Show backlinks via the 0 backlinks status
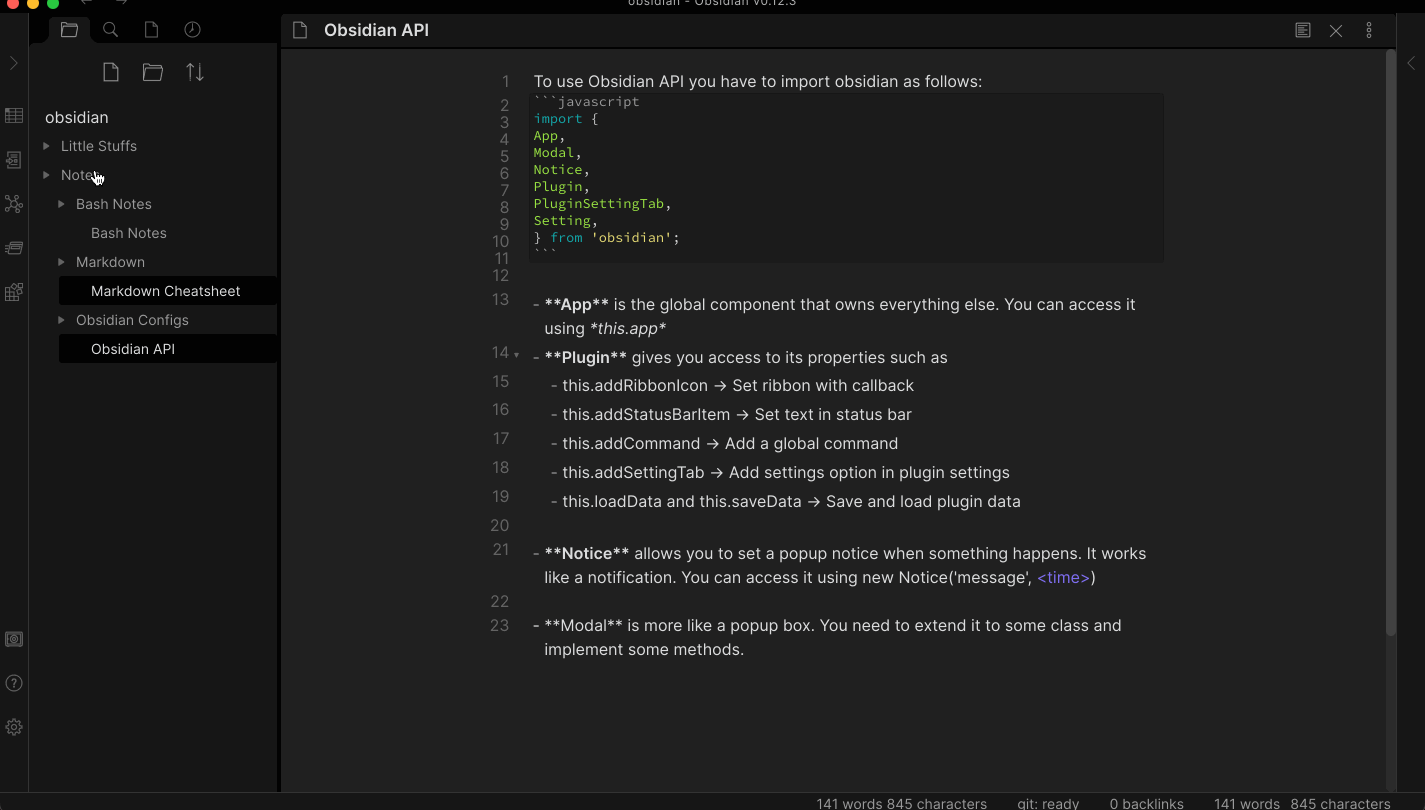 [x=1146, y=803]
